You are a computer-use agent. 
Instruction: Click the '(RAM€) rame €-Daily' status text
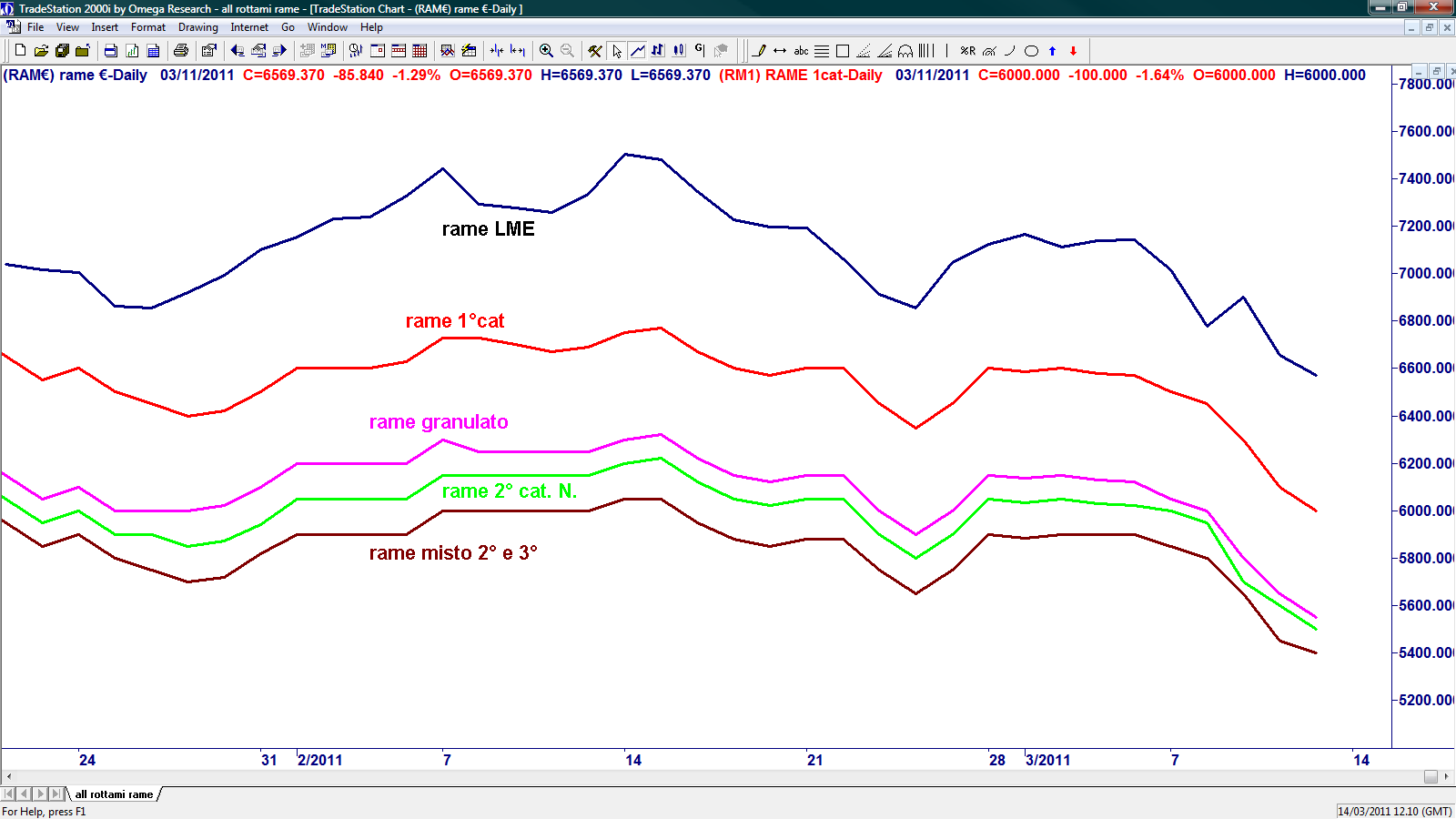[76, 76]
